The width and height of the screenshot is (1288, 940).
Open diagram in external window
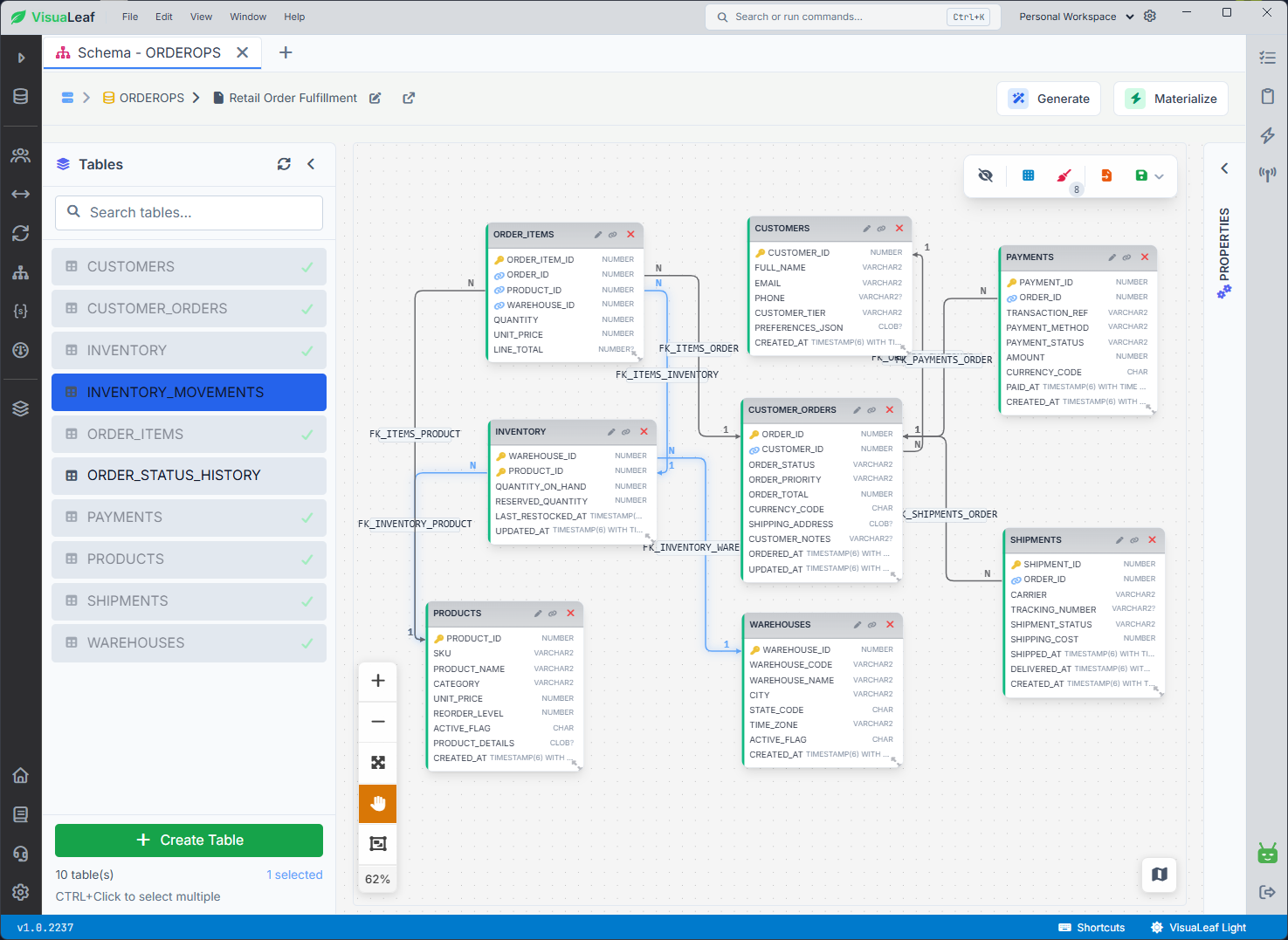(x=409, y=98)
